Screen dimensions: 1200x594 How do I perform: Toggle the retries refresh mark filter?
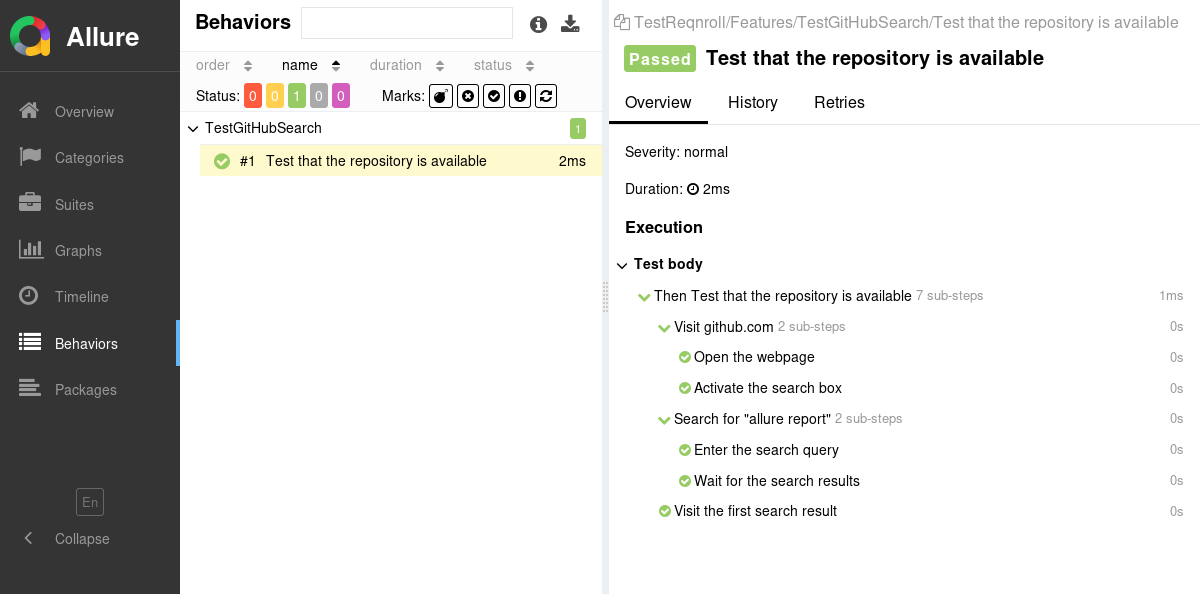pyautogui.click(x=545, y=96)
